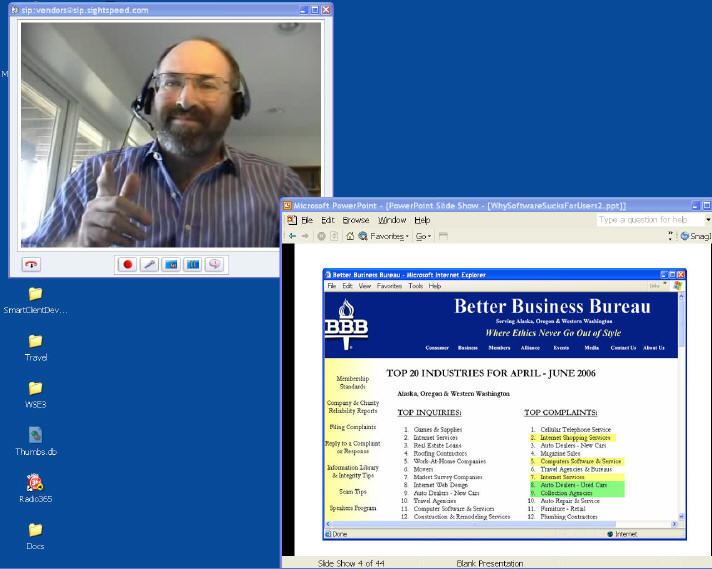712x569 pixels.
Task: Click the Refresh icon on the Web toolbar
Action: tap(334, 236)
